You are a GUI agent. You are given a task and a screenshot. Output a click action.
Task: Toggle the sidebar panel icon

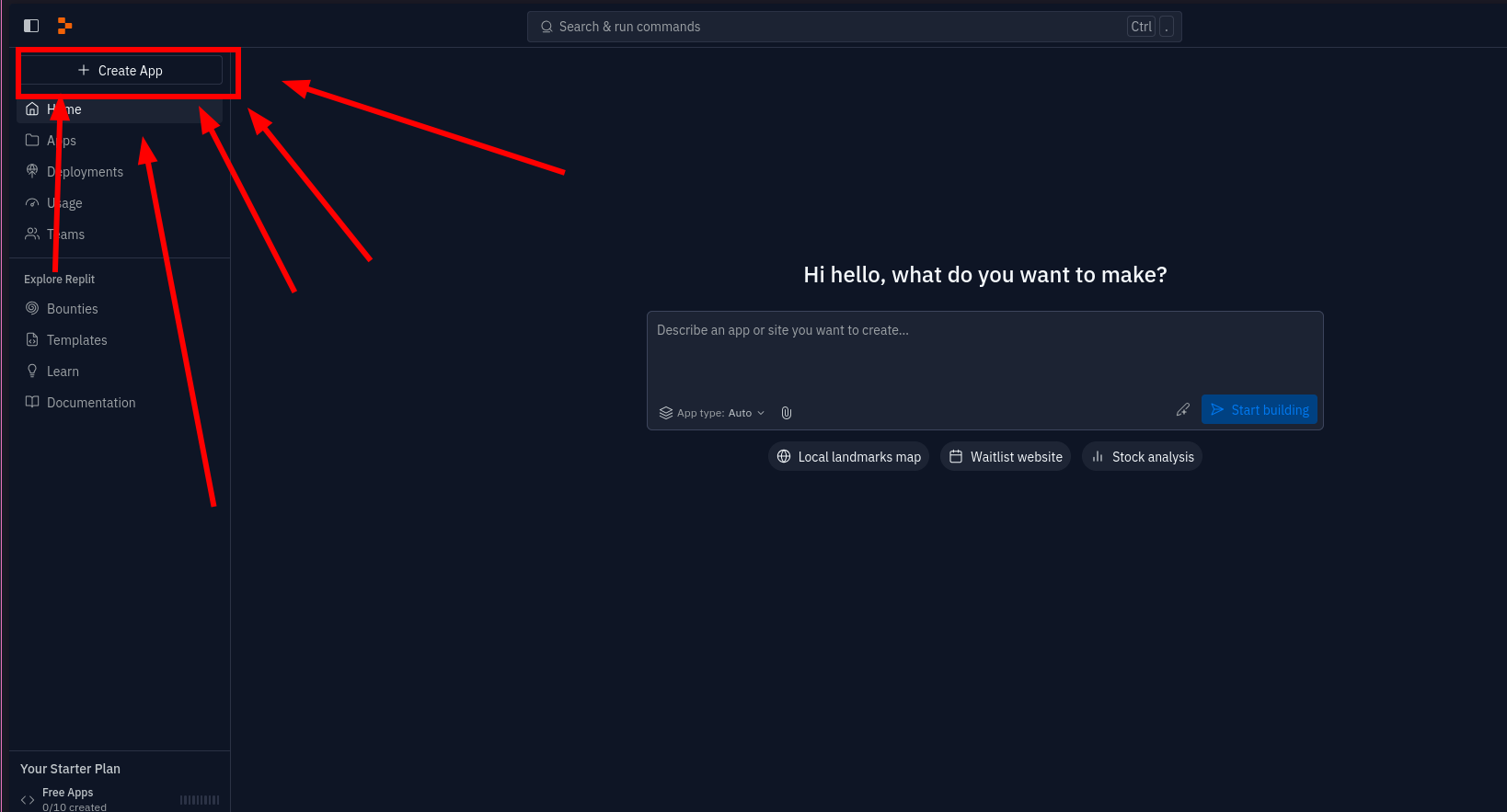(x=31, y=26)
